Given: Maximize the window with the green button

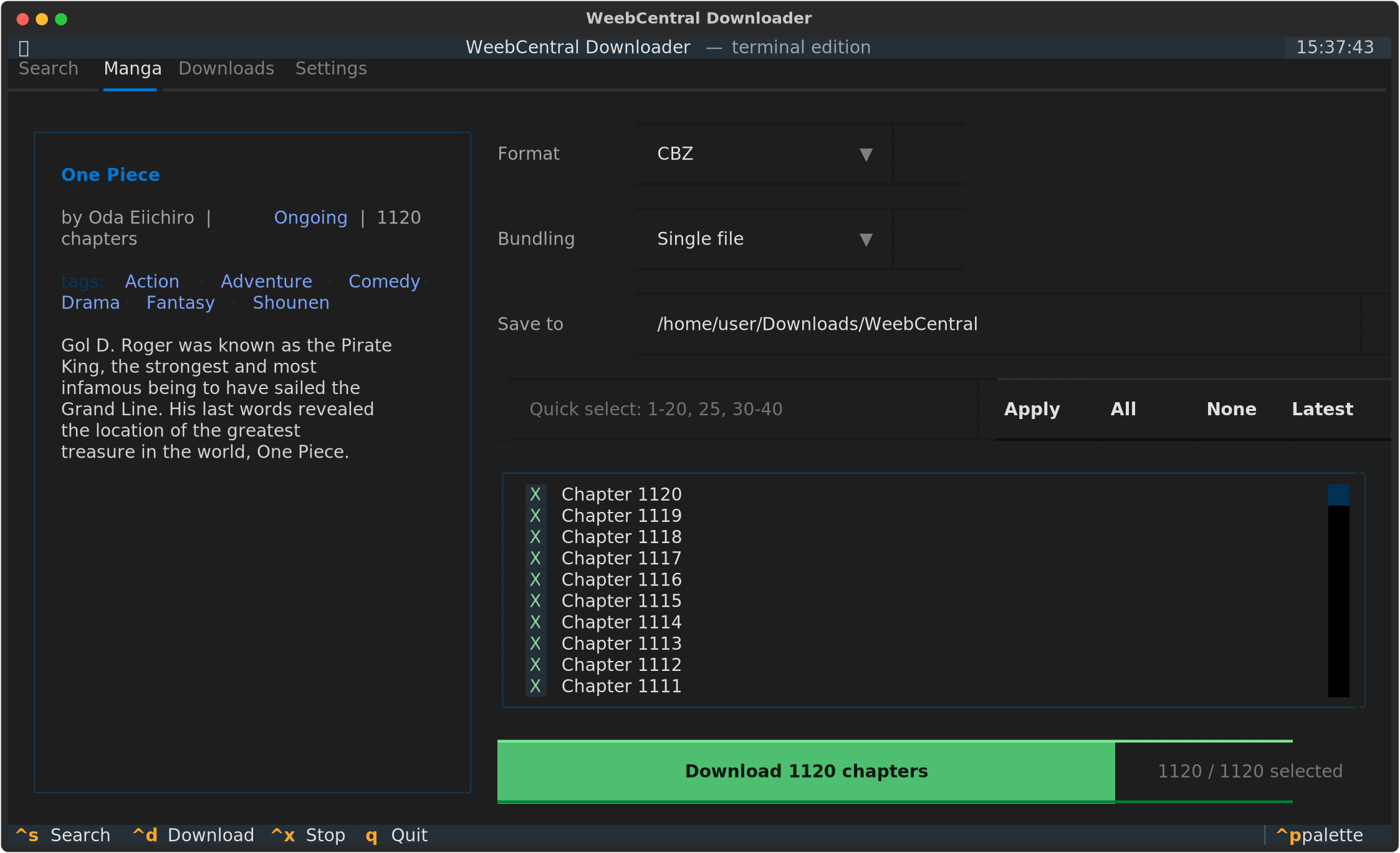Looking at the screenshot, I should (61, 19).
